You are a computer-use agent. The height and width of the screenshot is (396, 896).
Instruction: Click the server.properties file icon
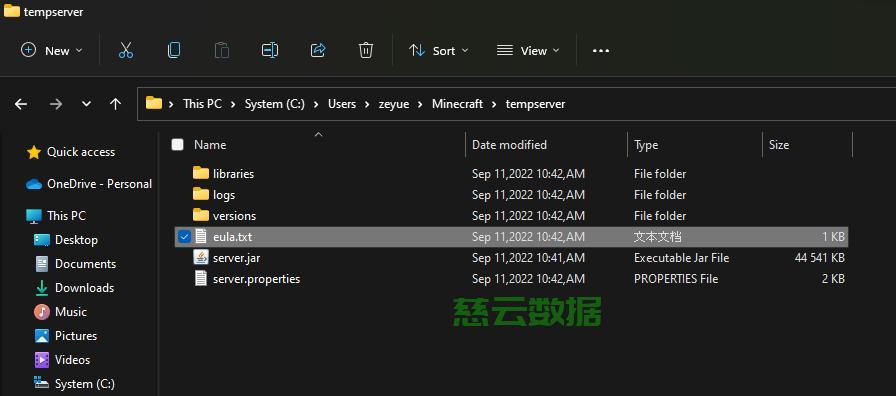pyautogui.click(x=201, y=278)
